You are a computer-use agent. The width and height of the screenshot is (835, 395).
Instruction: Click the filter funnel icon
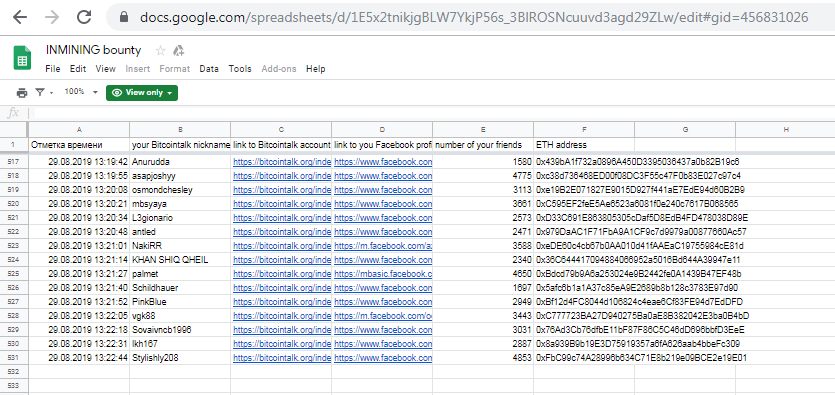tap(40, 92)
